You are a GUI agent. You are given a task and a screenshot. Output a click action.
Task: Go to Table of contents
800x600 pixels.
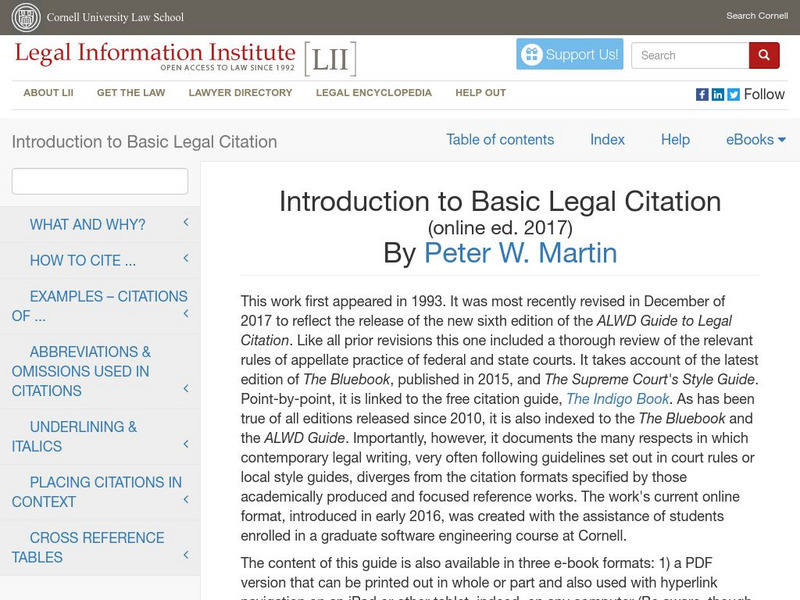(x=500, y=140)
